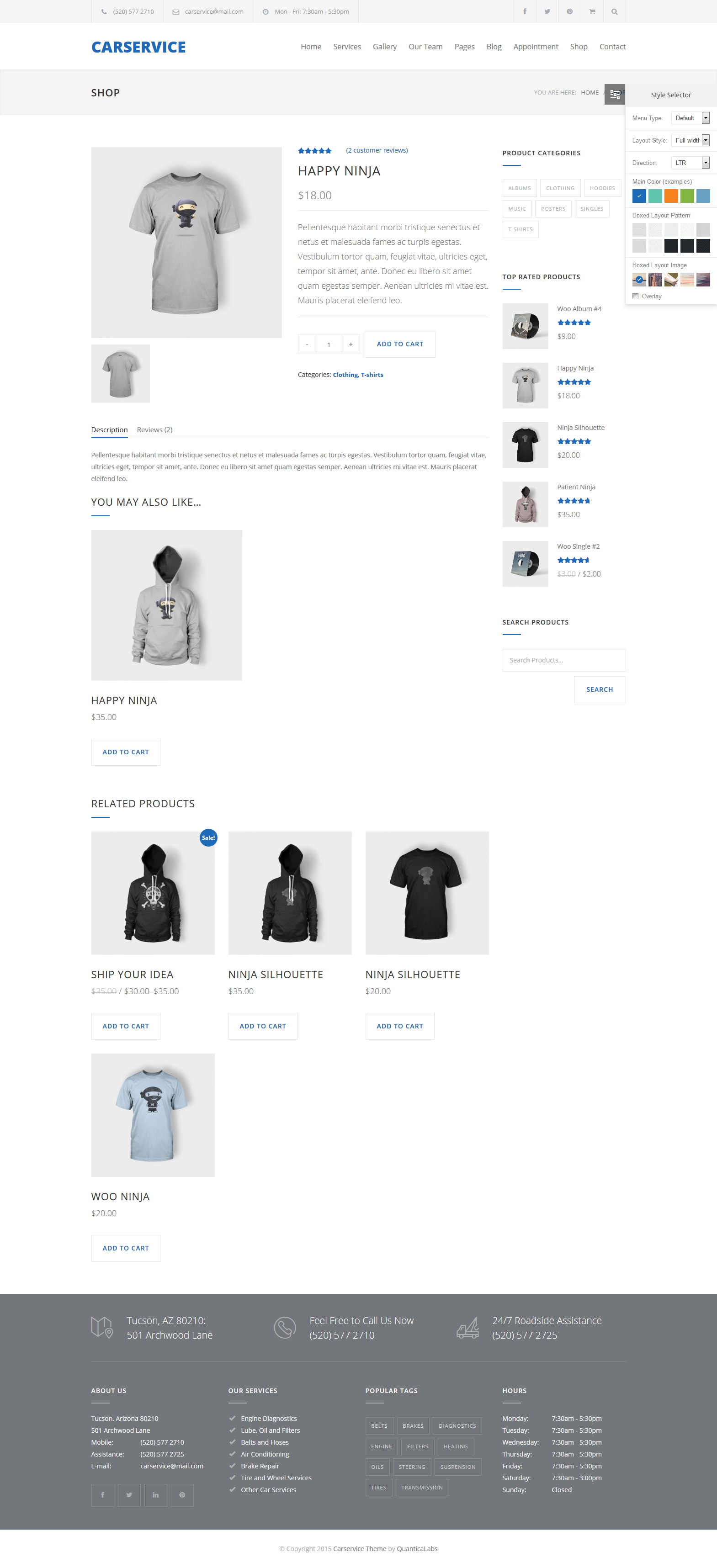Switch to the Reviews (2) tab
Image resolution: width=717 pixels, height=1568 pixels.
(154, 430)
